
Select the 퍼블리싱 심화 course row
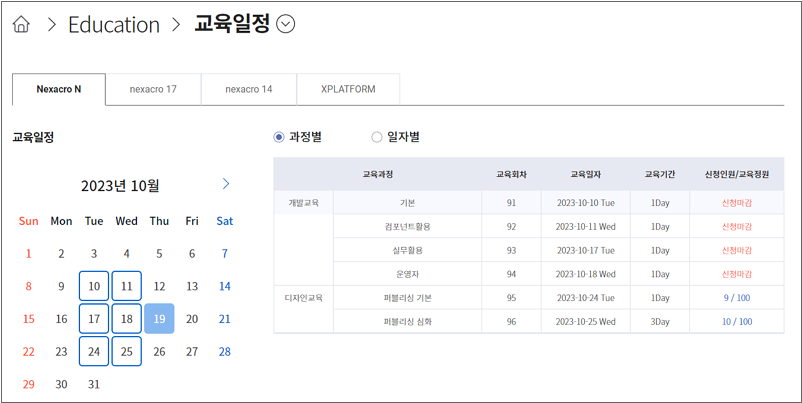coord(407,322)
